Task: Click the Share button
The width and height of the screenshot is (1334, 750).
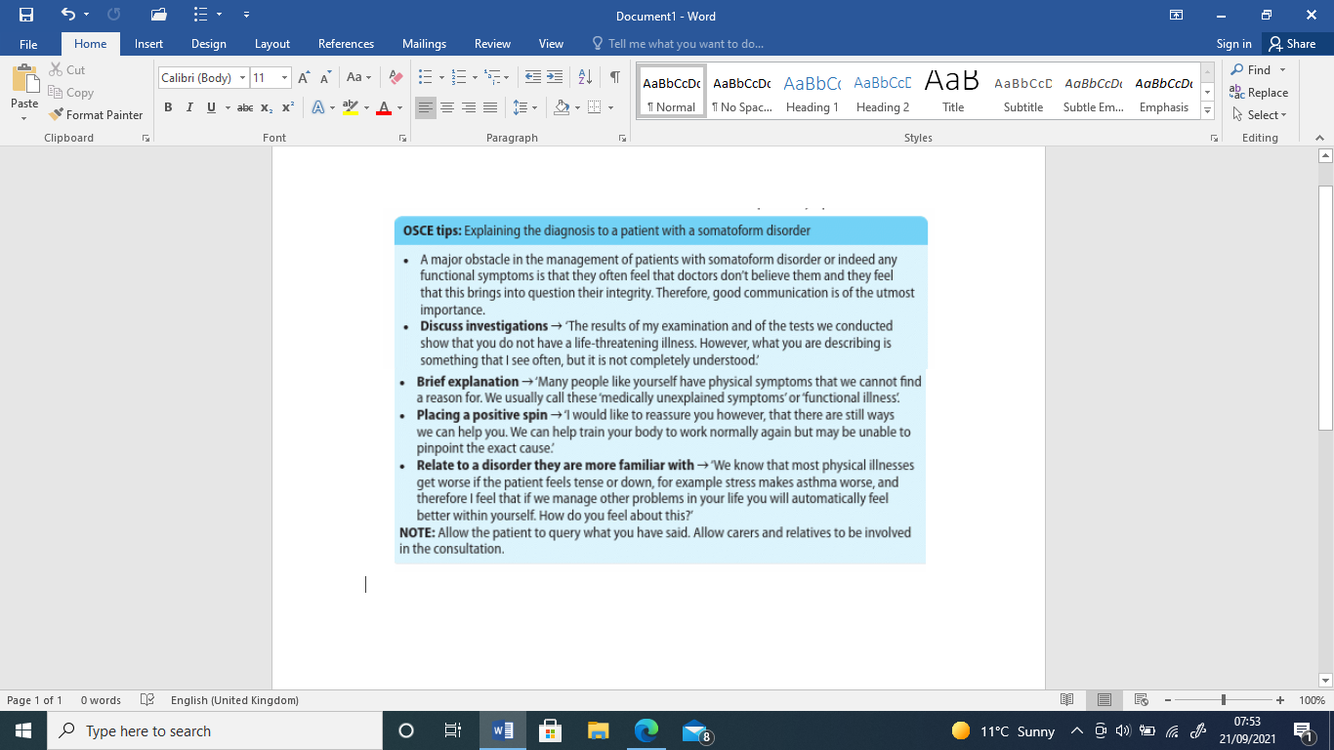Action: (x=1292, y=44)
